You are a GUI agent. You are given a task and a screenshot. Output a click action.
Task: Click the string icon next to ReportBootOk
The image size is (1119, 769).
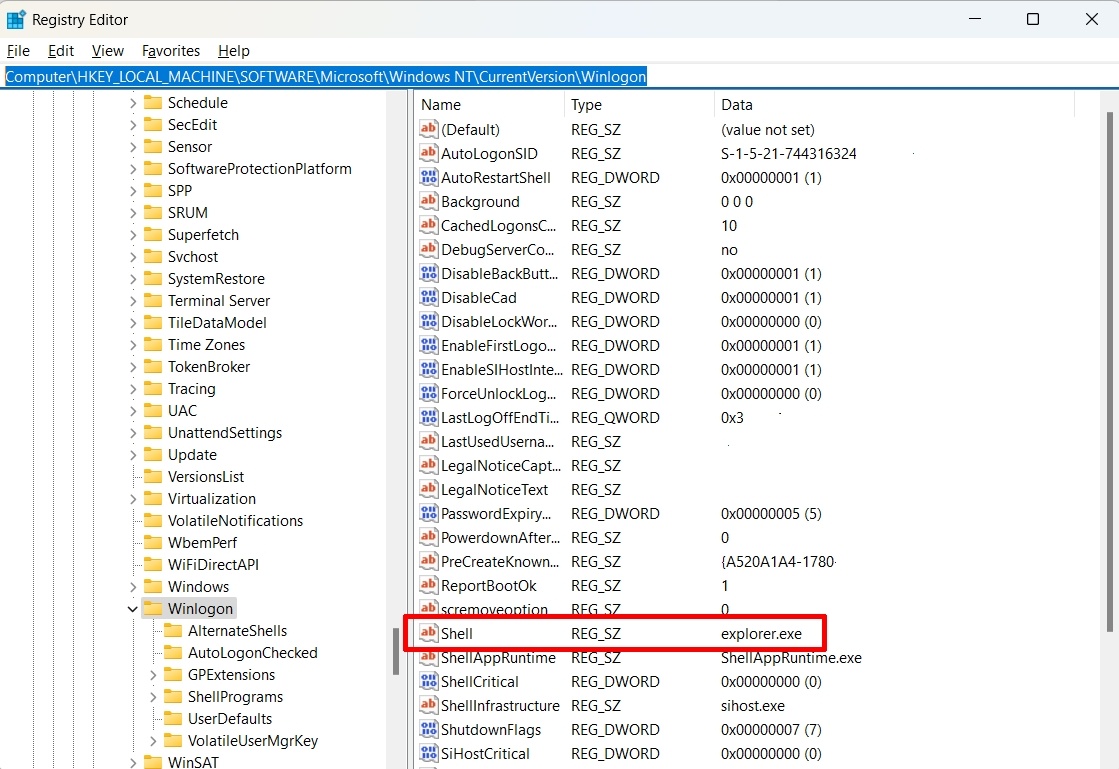[428, 586]
